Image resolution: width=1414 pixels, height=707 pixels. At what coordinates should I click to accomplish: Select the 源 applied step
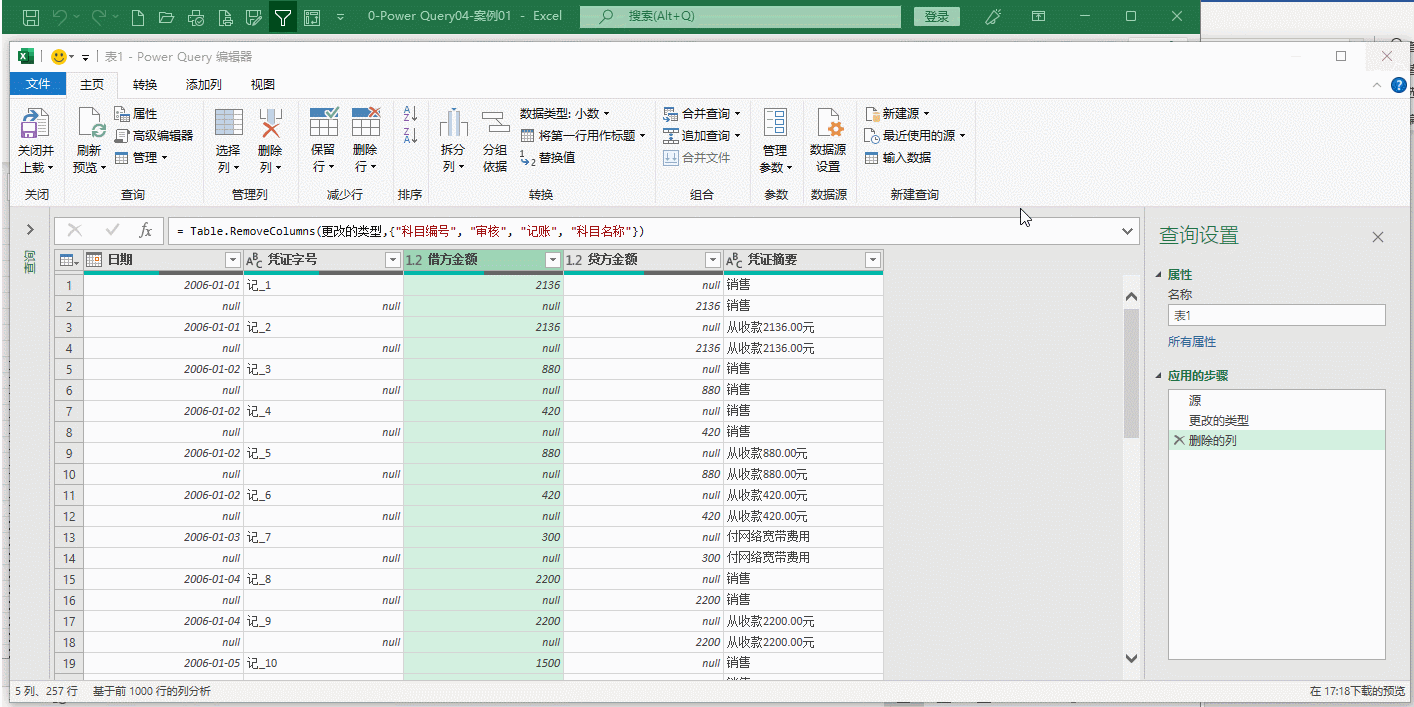pos(1277,401)
